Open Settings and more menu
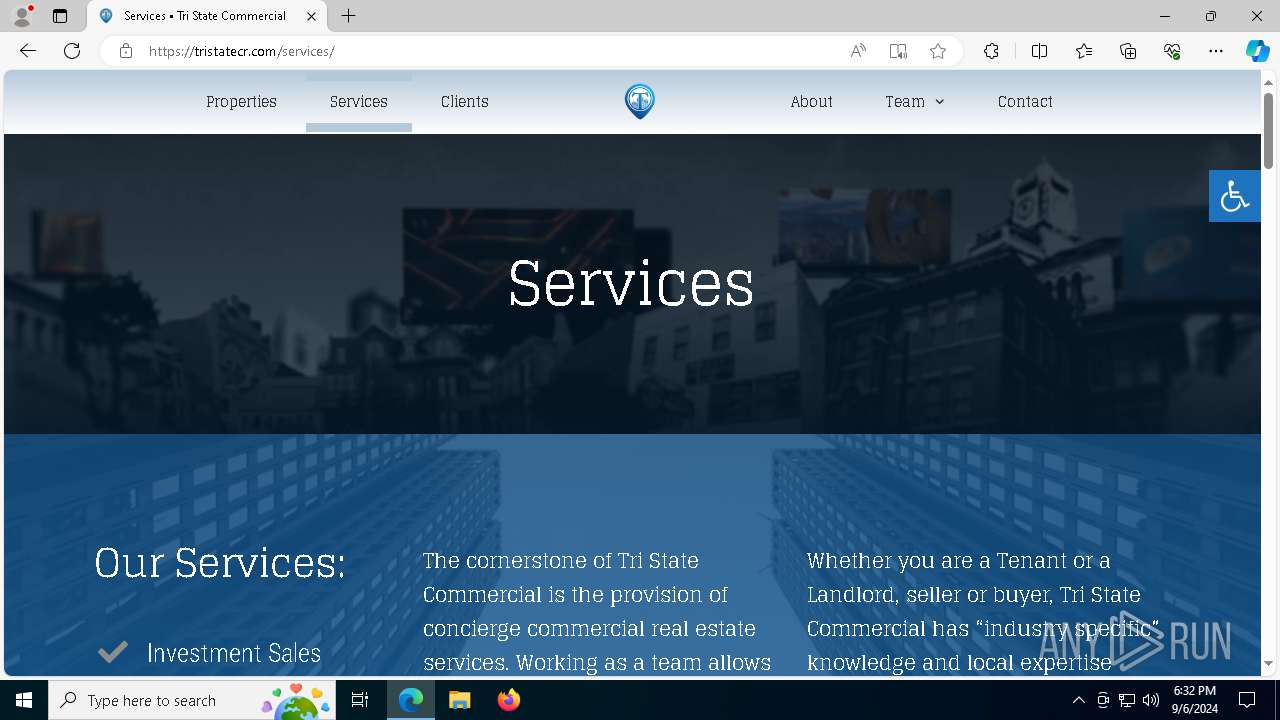 1216,51
